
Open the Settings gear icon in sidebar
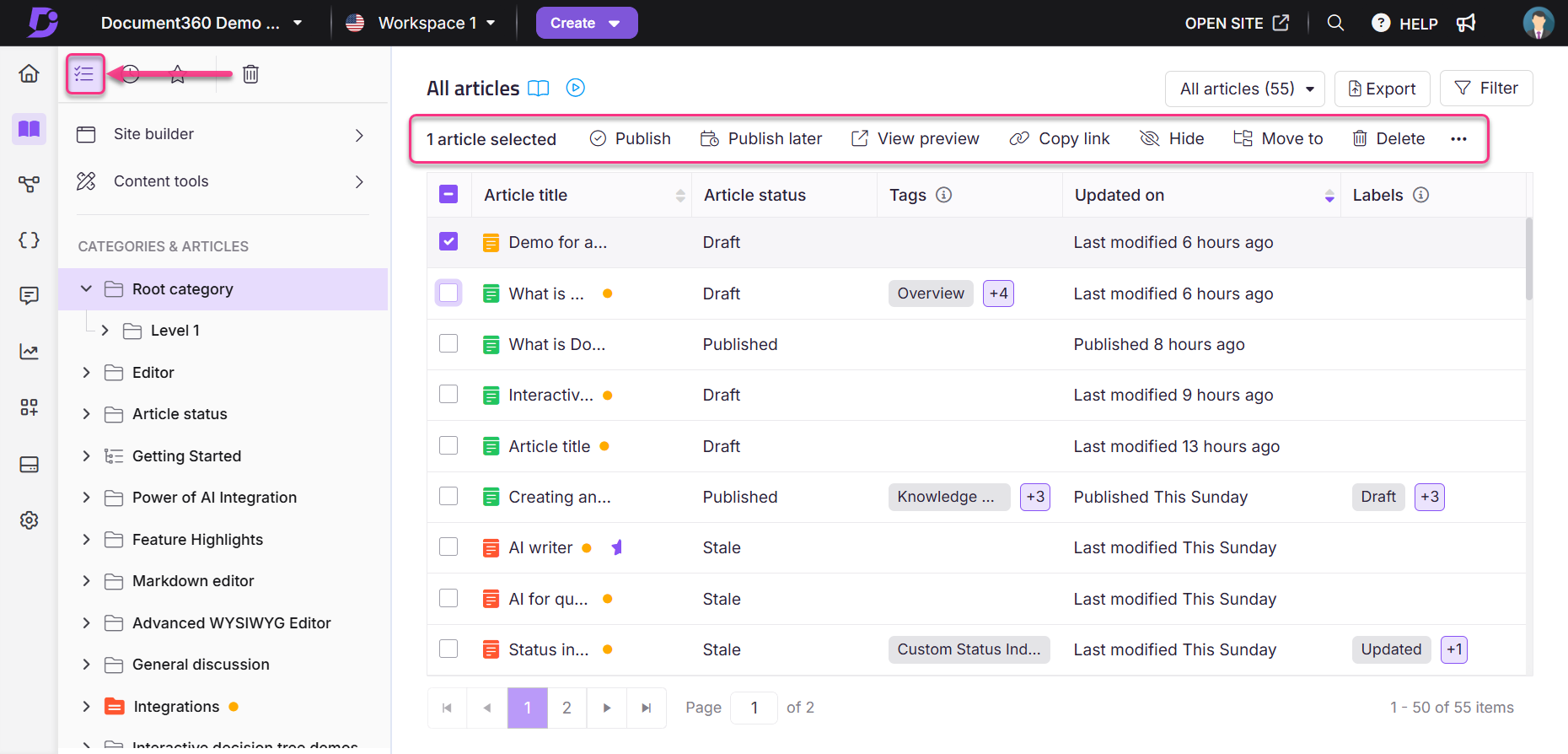tap(29, 520)
